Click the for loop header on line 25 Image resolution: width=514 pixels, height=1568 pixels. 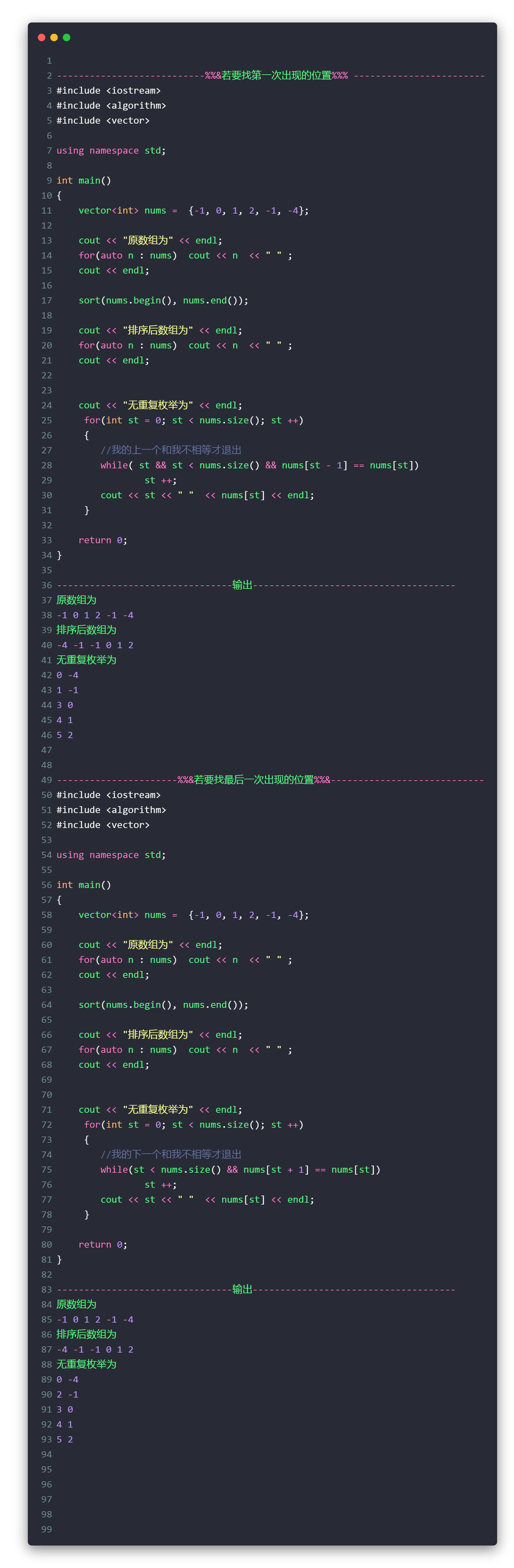click(x=194, y=421)
